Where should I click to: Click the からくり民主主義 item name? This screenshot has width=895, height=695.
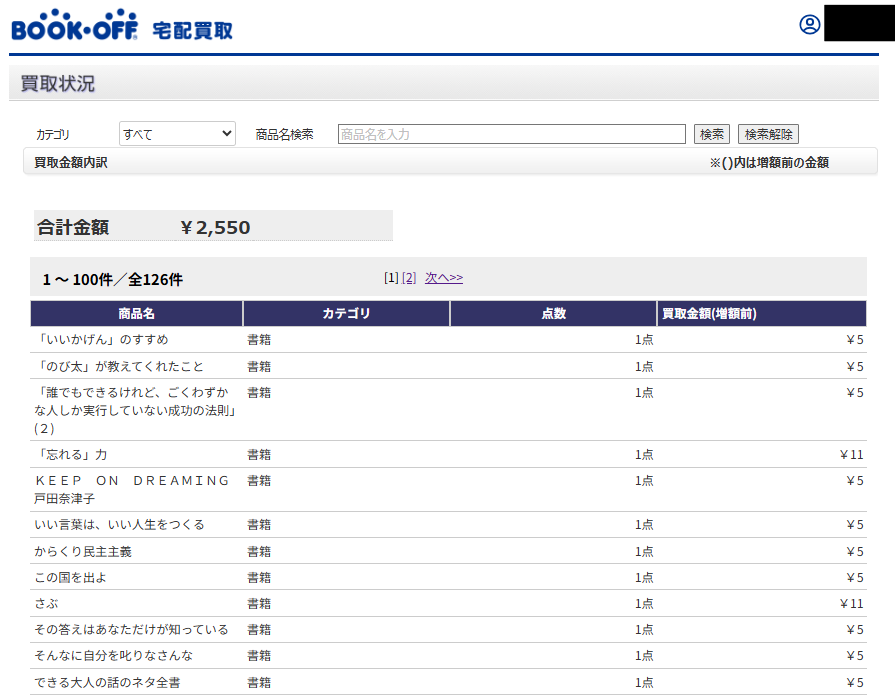tap(83, 552)
